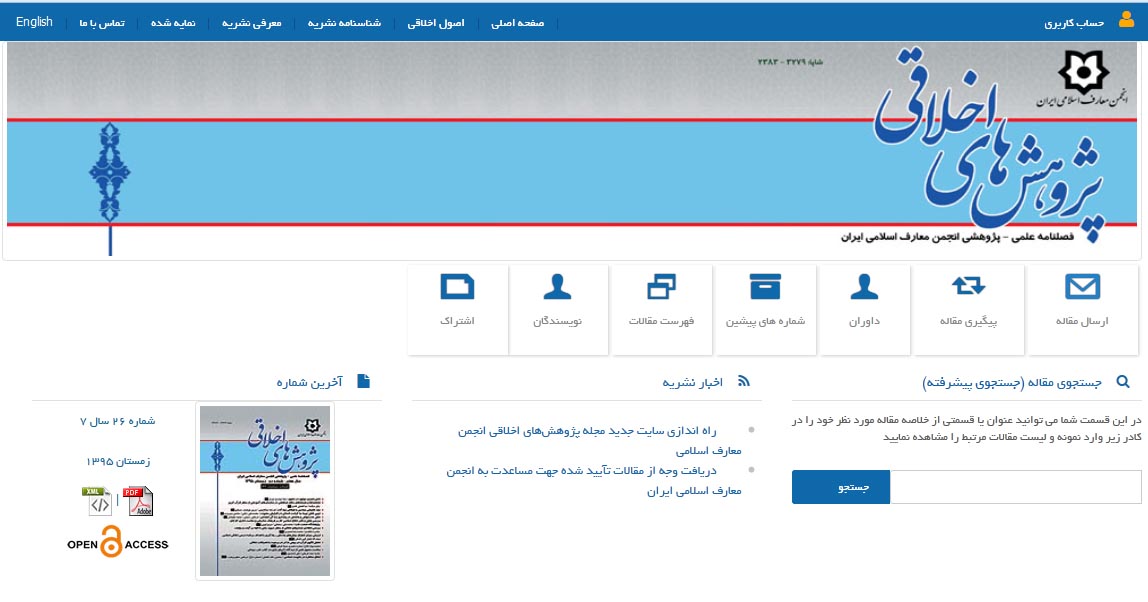Open the شماره های پیشین archive icon
The width and height of the screenshot is (1148, 602).
pyautogui.click(x=765, y=286)
